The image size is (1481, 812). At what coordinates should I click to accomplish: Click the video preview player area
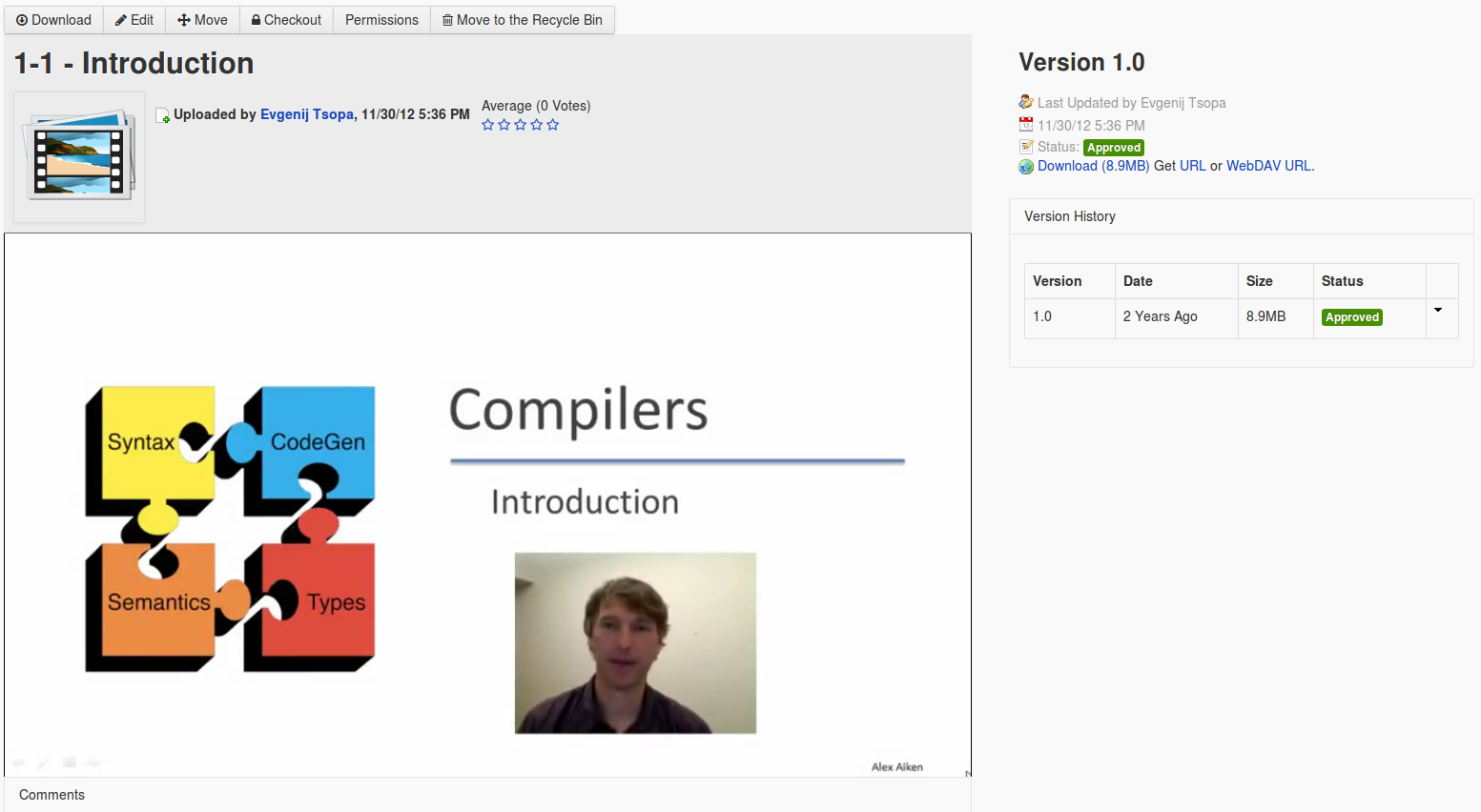[x=487, y=505]
